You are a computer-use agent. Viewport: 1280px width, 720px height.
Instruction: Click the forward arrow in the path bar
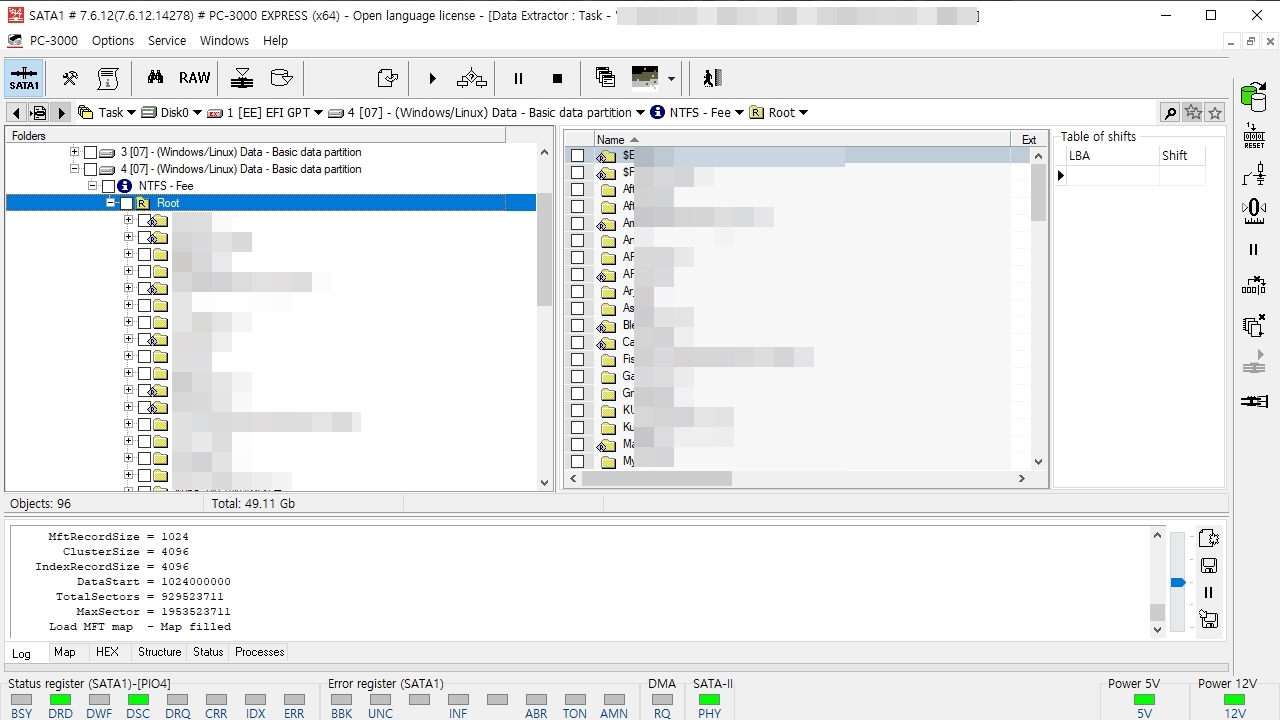[61, 113]
